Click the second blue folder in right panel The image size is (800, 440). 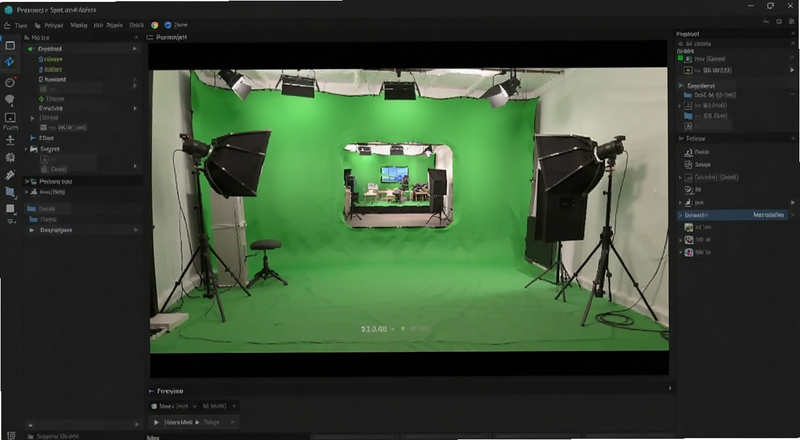[x=688, y=116]
